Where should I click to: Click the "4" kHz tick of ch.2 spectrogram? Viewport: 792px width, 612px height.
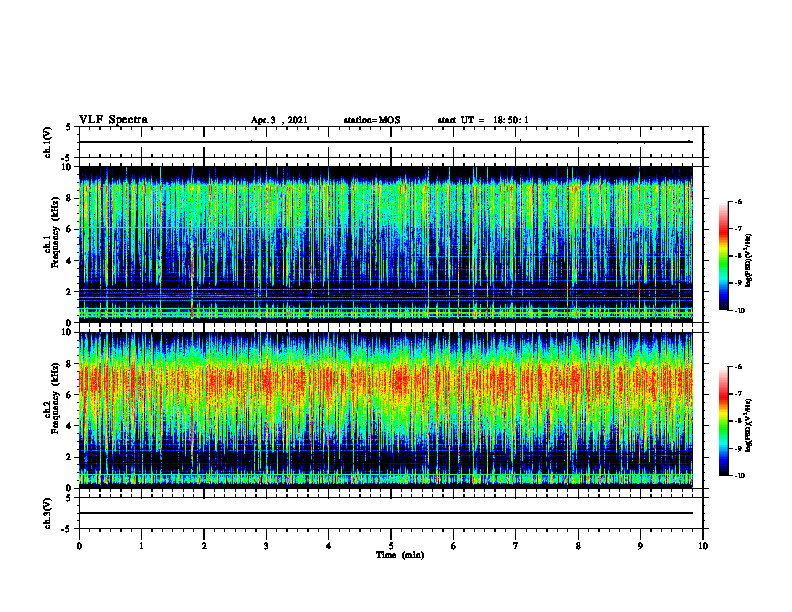pos(69,426)
